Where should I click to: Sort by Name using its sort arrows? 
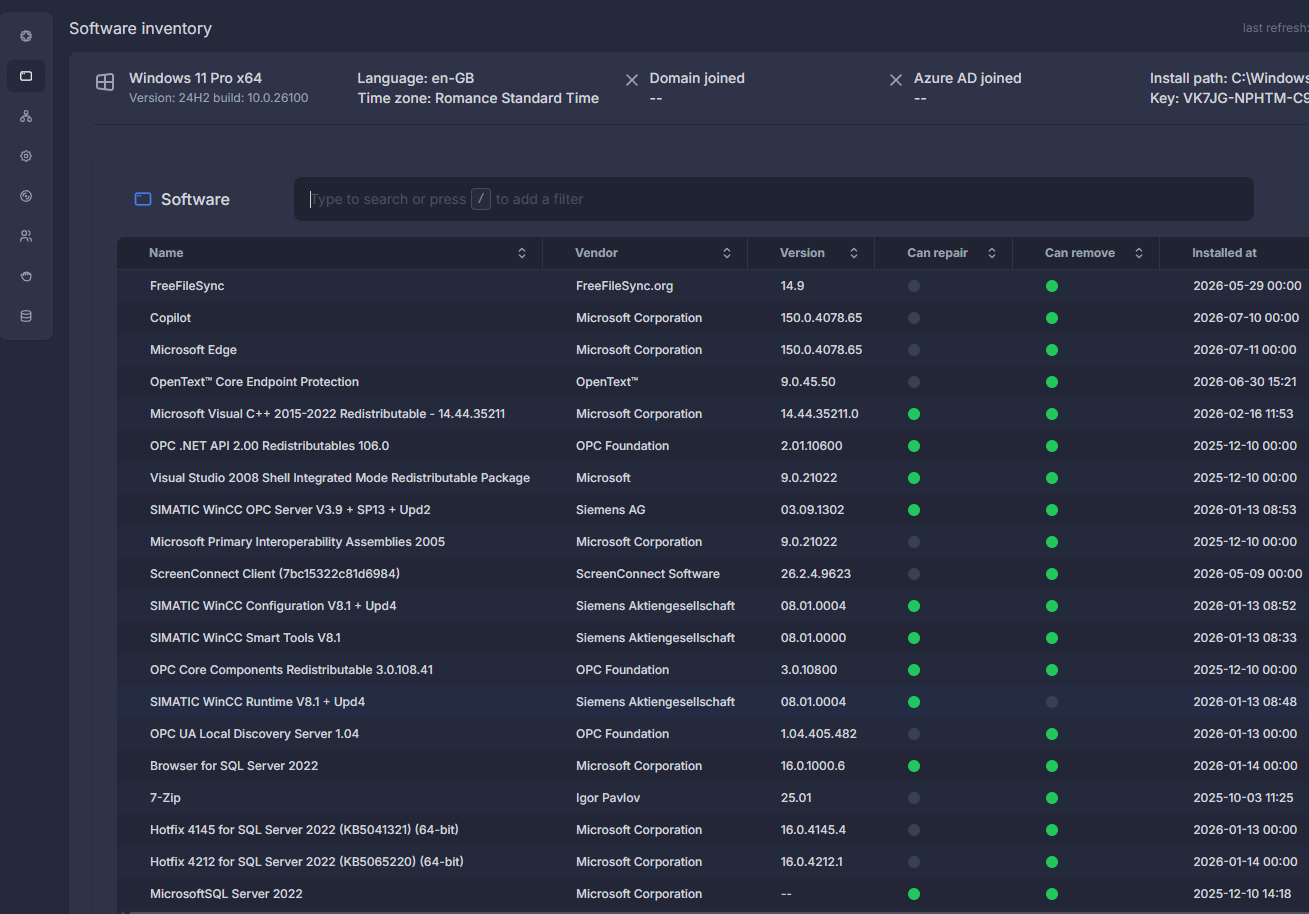522,253
